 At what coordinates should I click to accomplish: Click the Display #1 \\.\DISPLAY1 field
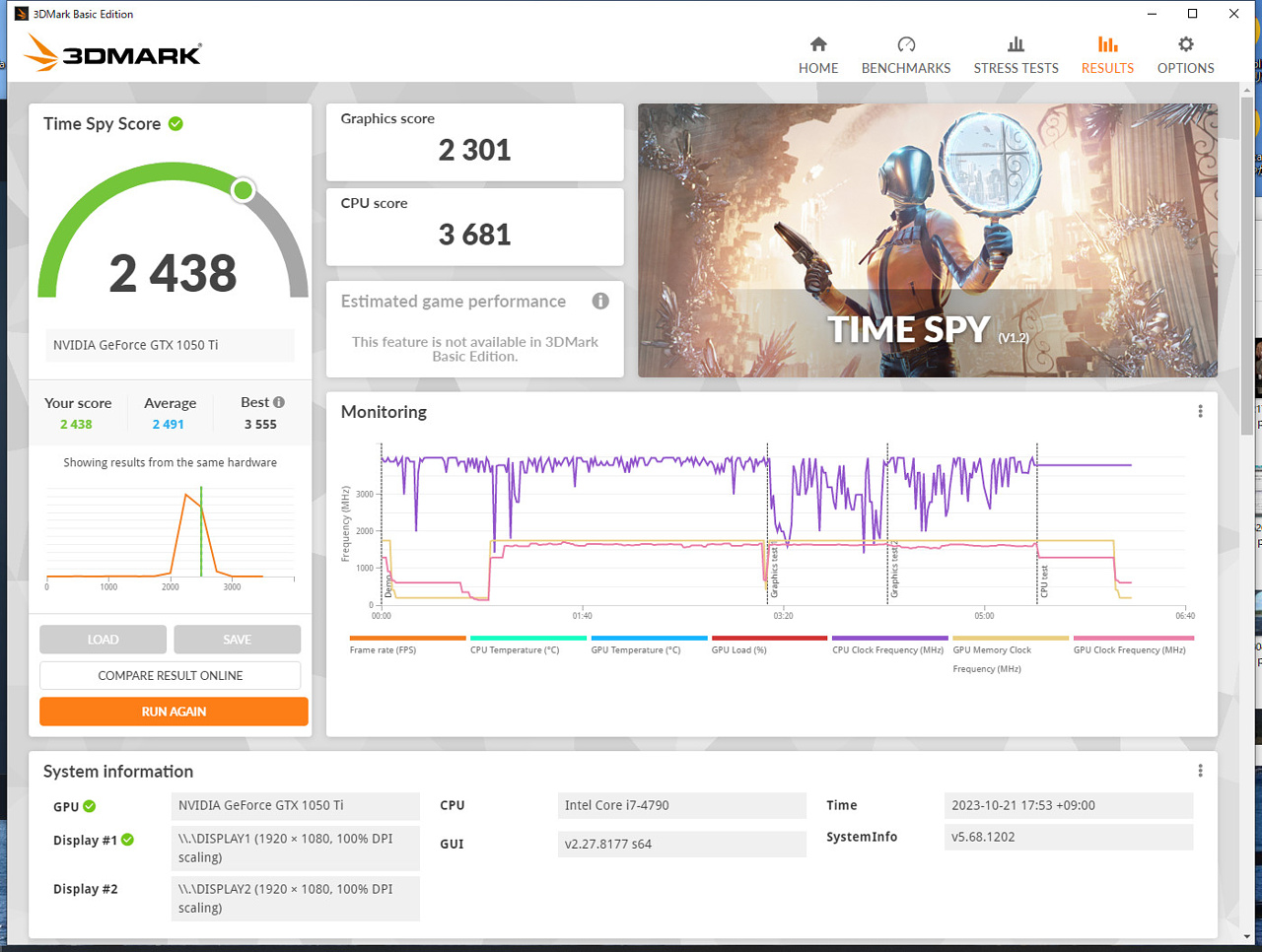point(295,848)
